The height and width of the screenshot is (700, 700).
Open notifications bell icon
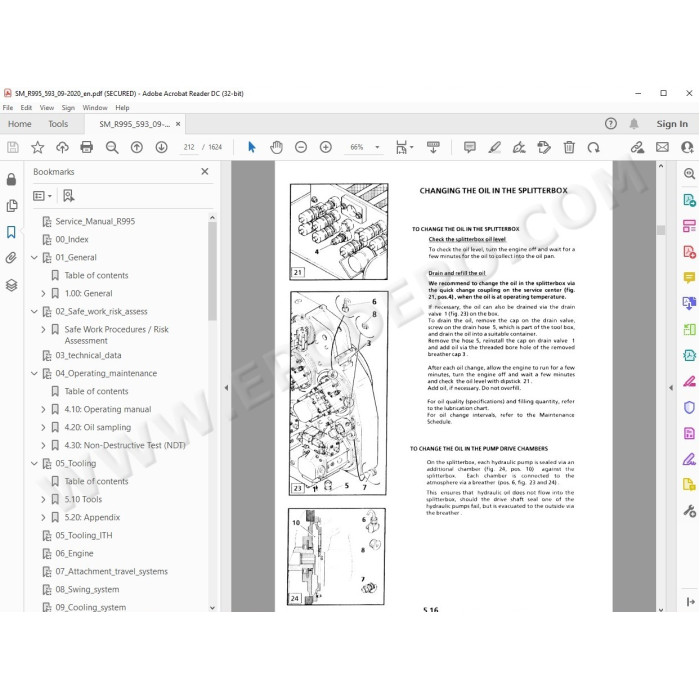[634, 124]
